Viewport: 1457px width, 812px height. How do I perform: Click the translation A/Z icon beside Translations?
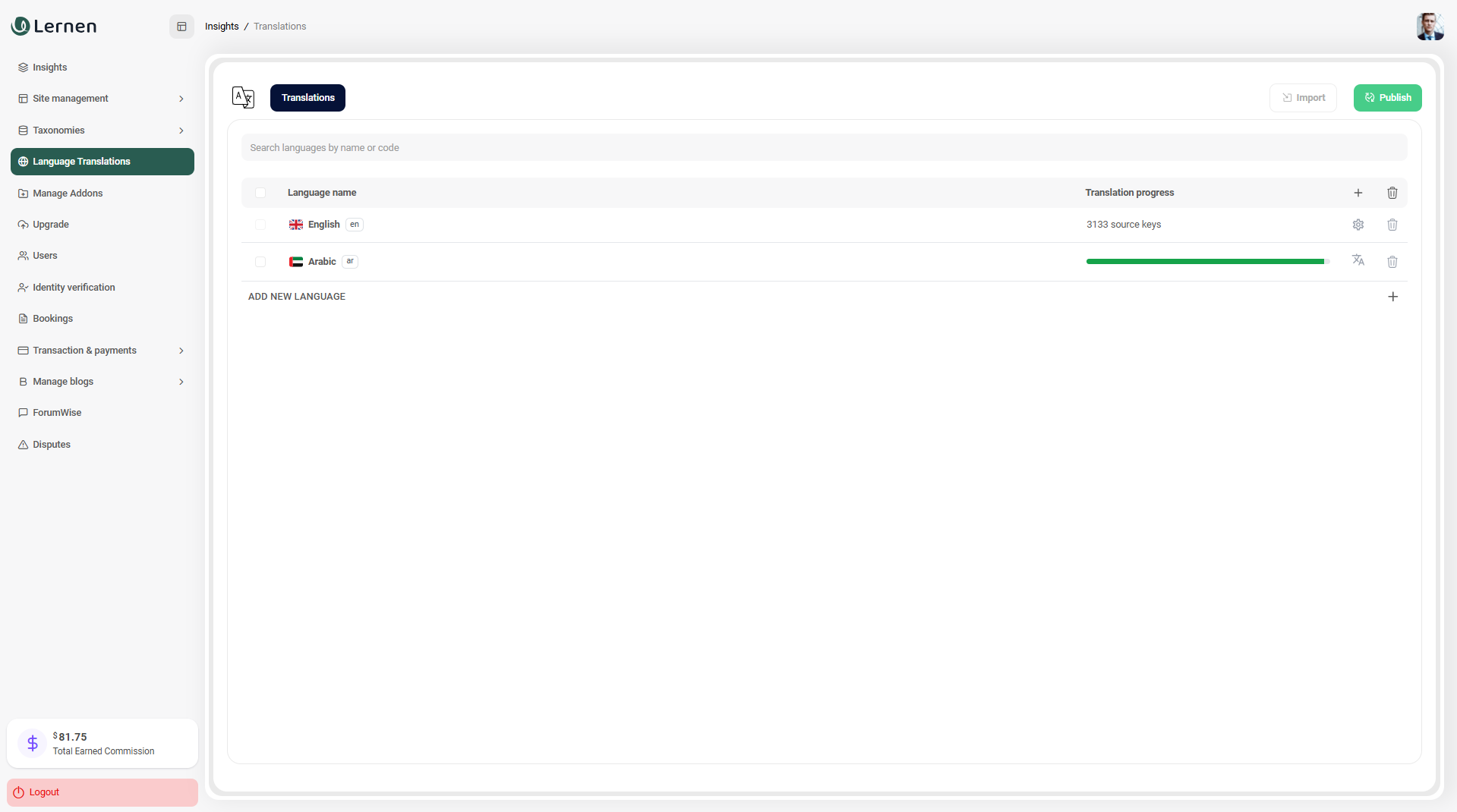243,97
